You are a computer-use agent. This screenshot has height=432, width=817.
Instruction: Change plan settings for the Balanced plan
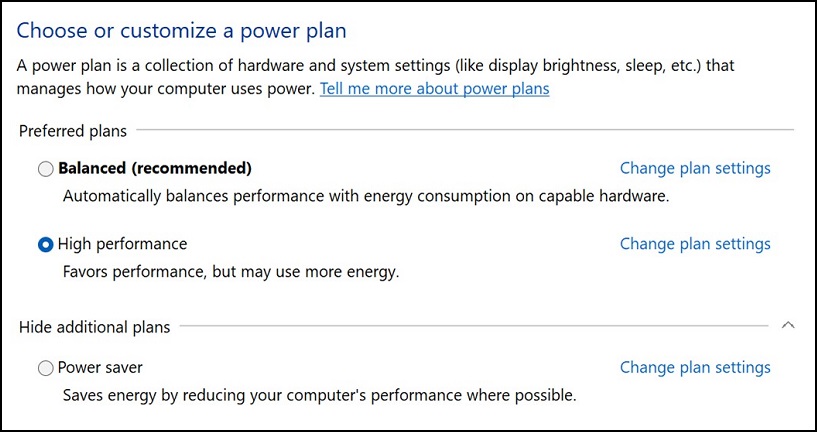tap(695, 168)
